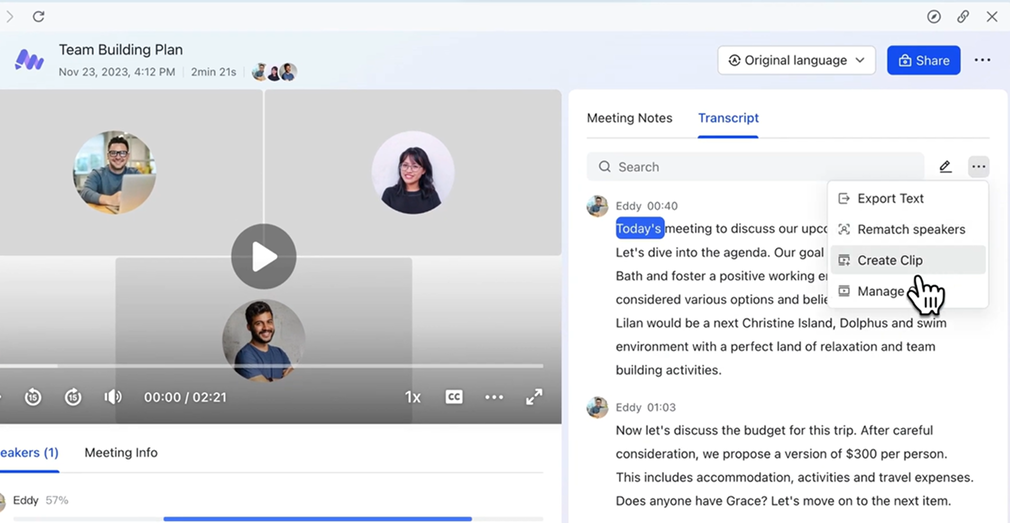This screenshot has height=523, width=1010.
Task: Click the video progress bar
Action: point(270,366)
